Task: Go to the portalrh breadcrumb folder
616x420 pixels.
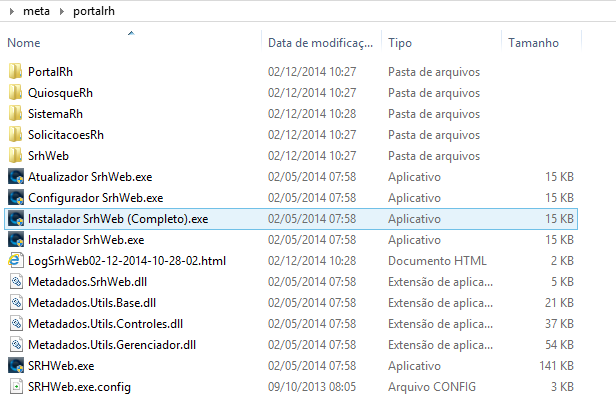Action: pos(94,11)
